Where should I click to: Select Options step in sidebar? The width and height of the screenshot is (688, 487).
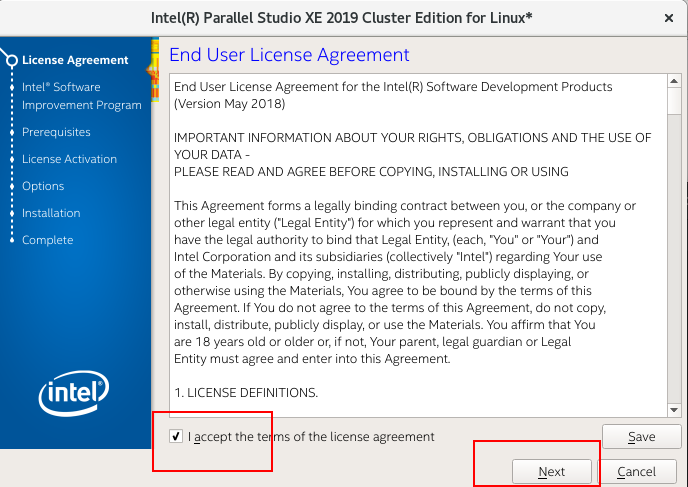pyautogui.click(x=43, y=186)
